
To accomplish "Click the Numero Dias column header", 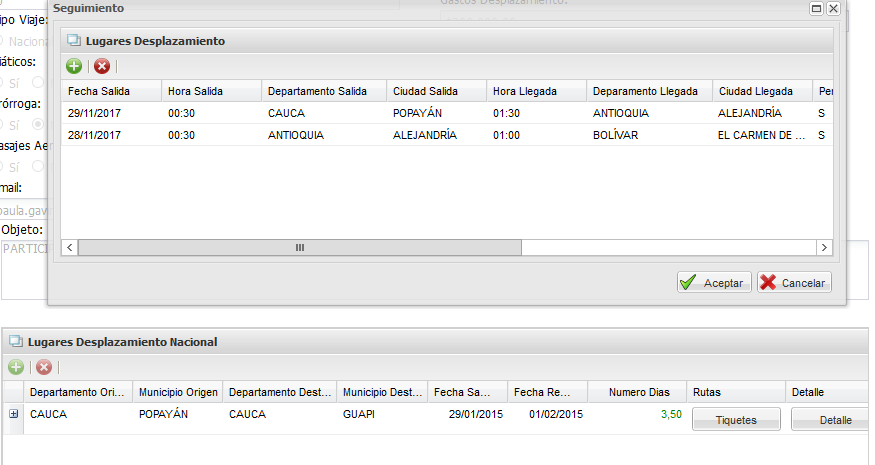I will 636,392.
